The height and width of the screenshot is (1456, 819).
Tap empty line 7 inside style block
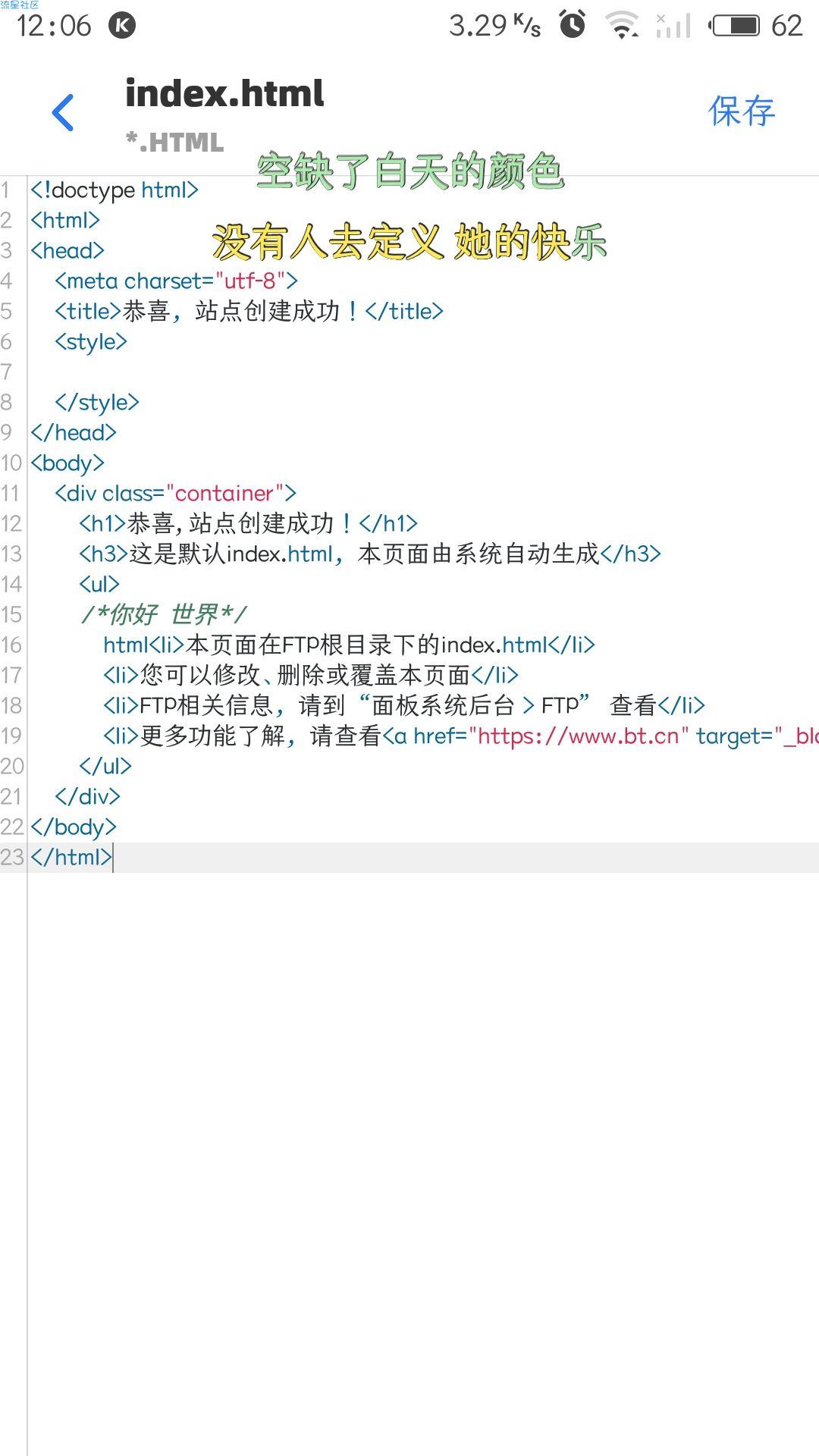[423, 372]
